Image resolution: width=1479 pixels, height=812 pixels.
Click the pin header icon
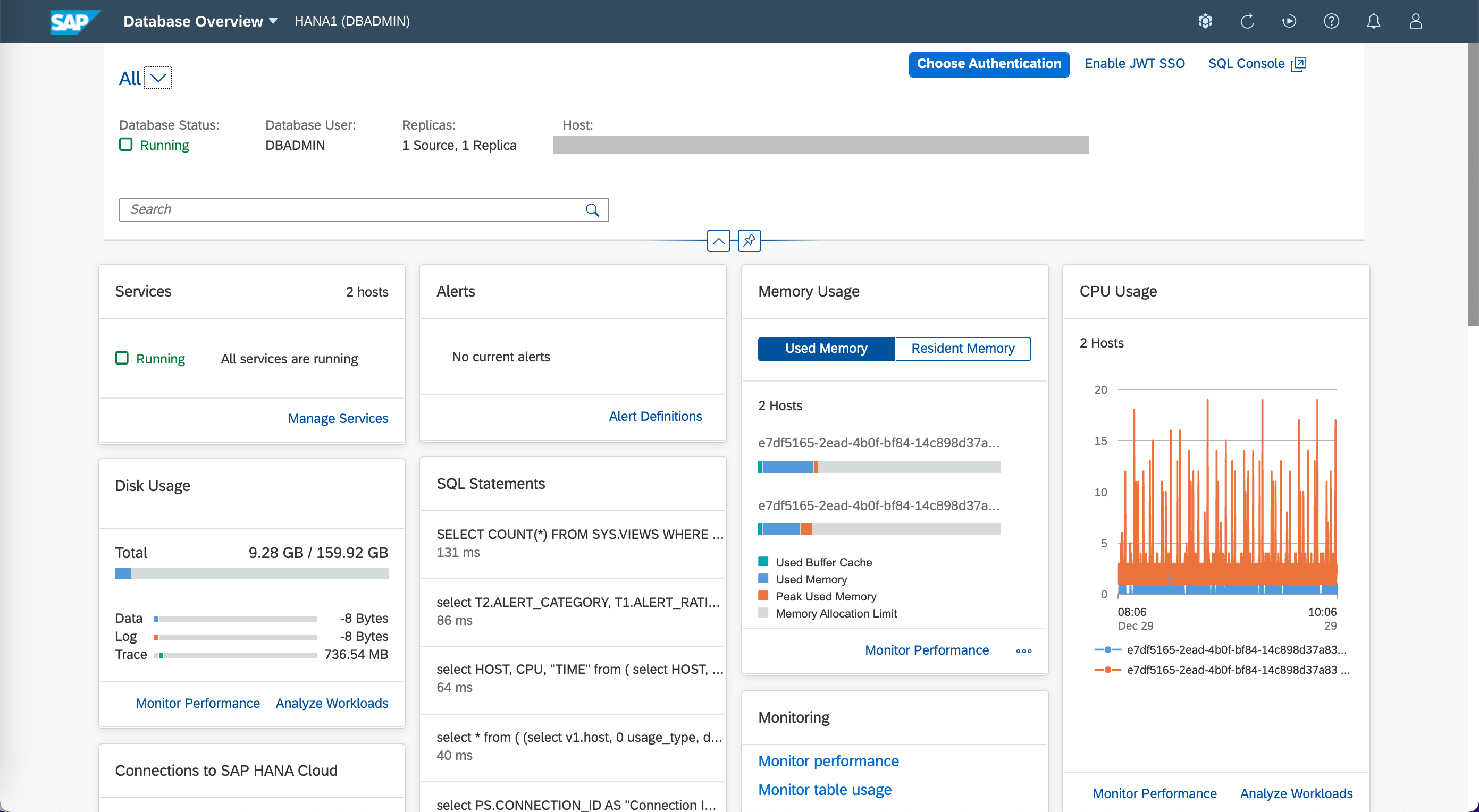749,241
